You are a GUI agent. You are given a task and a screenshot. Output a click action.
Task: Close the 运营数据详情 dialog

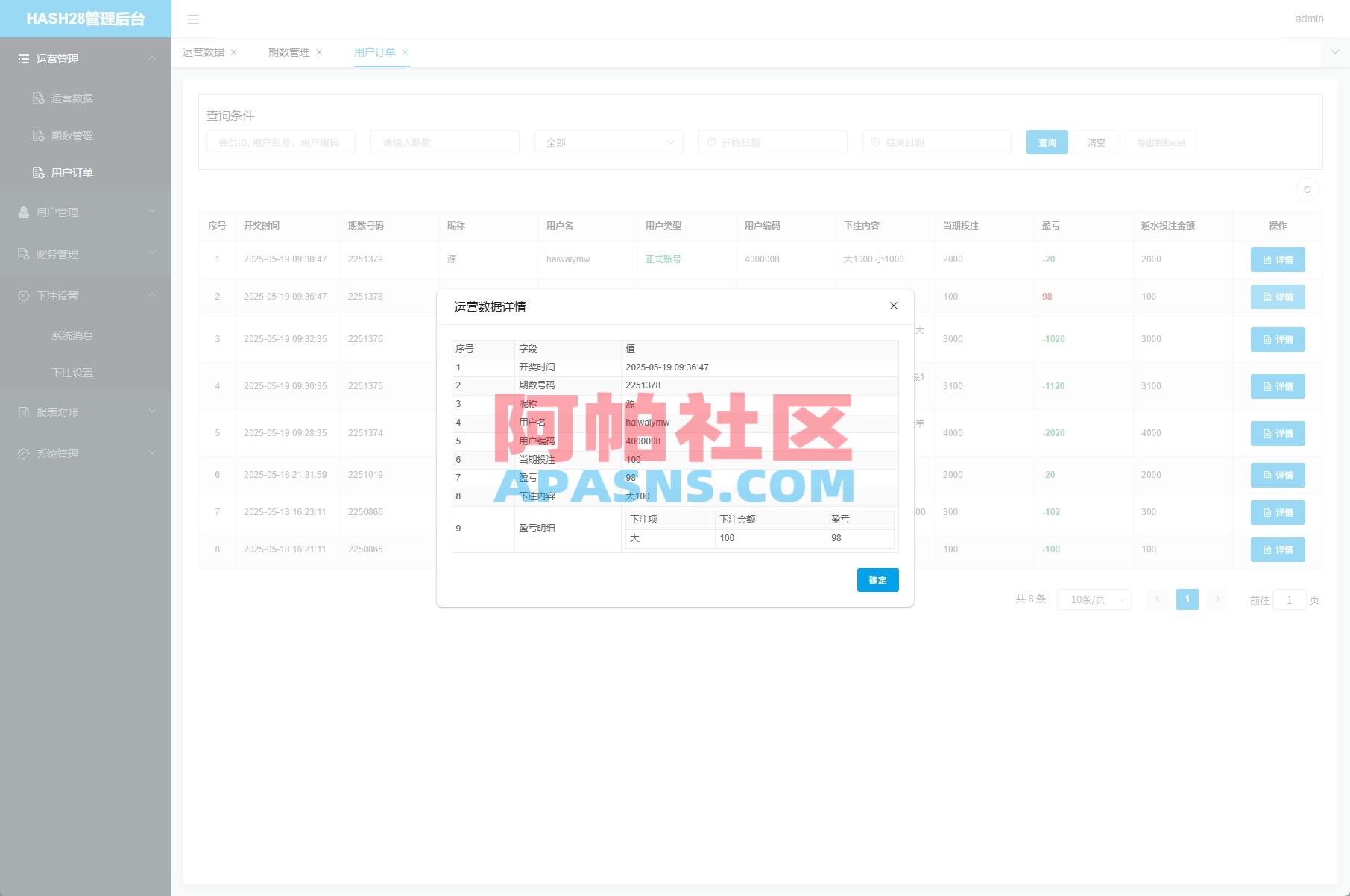tap(893, 306)
